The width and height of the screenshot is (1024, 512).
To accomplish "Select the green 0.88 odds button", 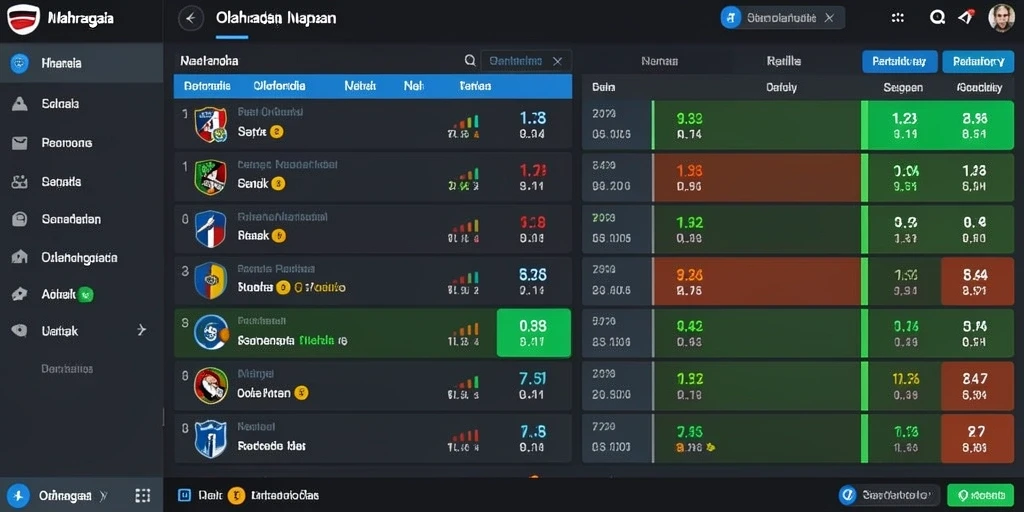I will [x=534, y=332].
